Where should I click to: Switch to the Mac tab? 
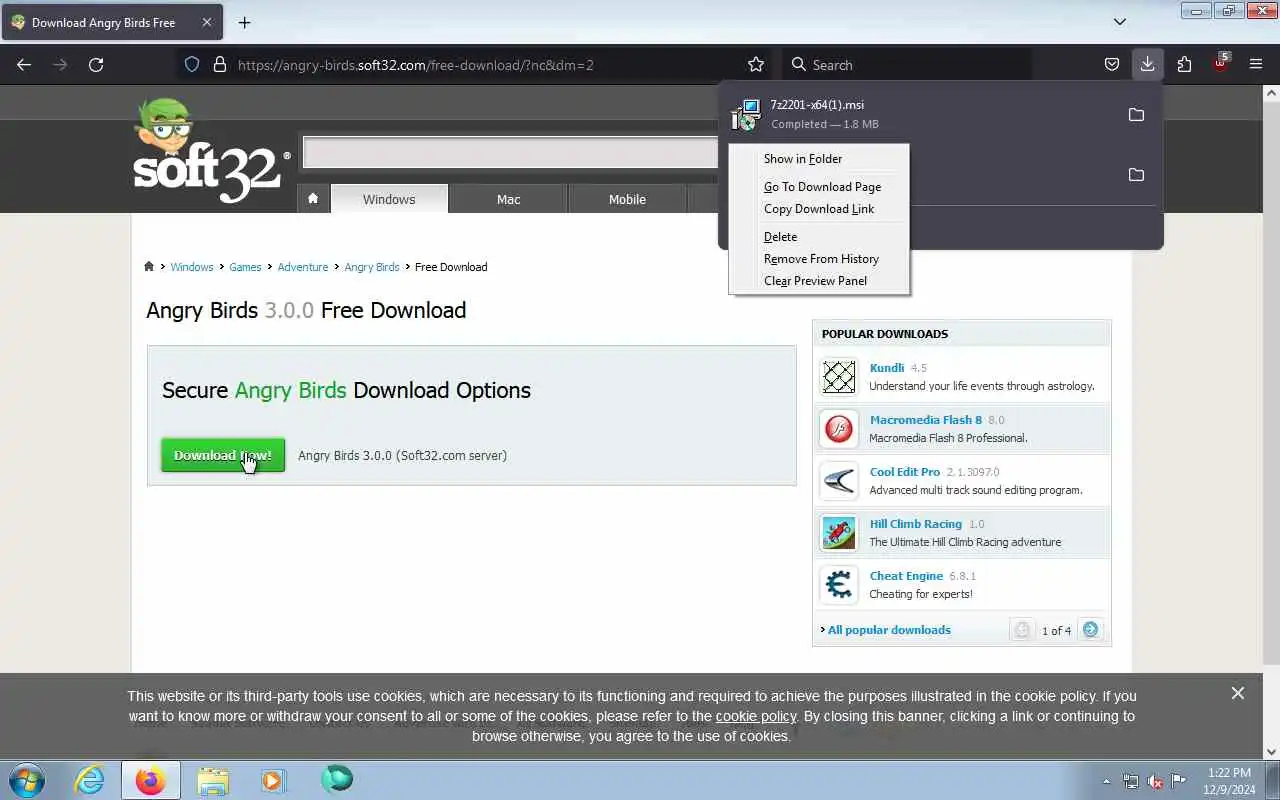click(508, 199)
